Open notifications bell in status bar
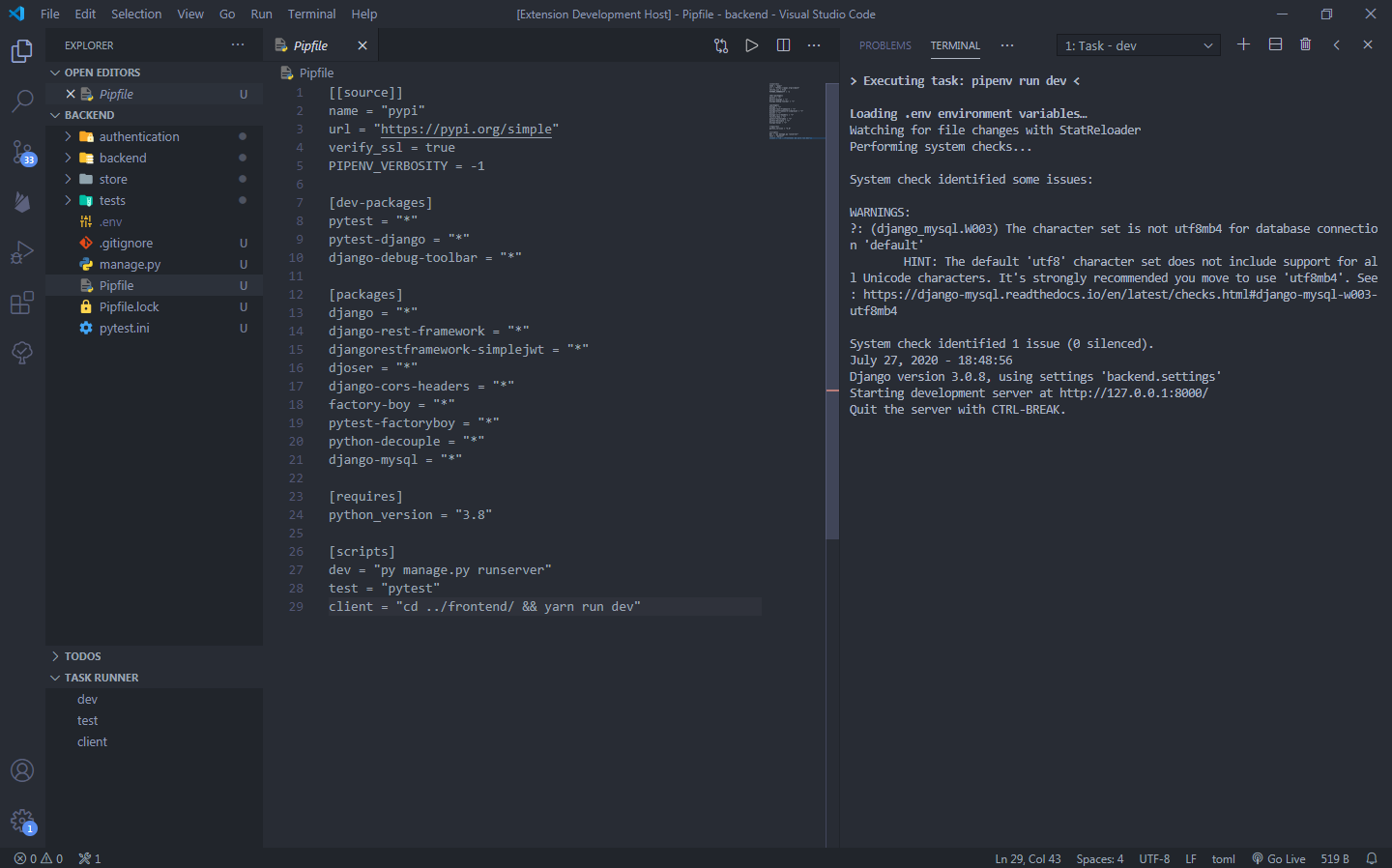The height and width of the screenshot is (868, 1392). [1372, 858]
